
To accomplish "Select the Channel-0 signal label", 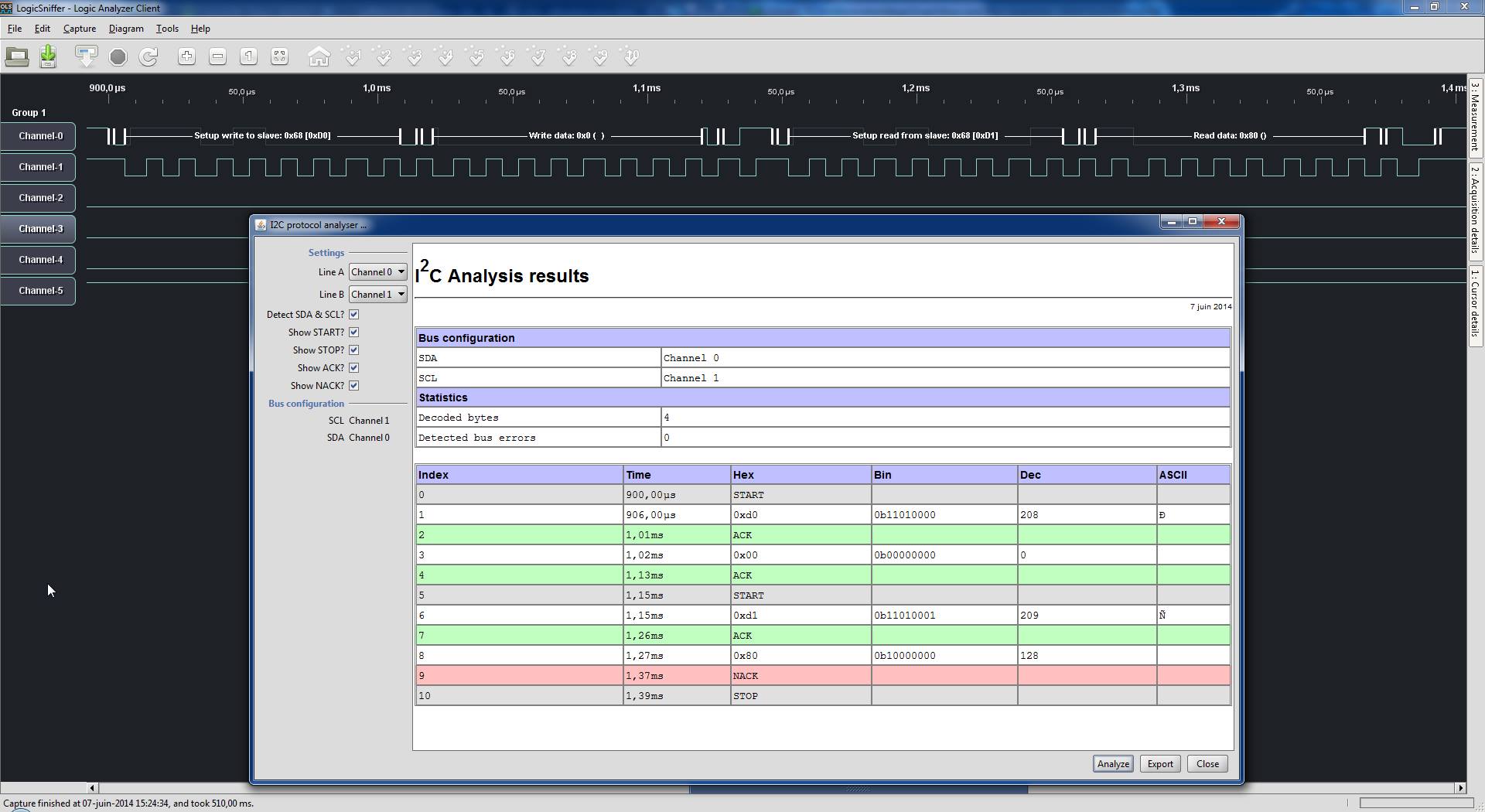I will point(39,136).
